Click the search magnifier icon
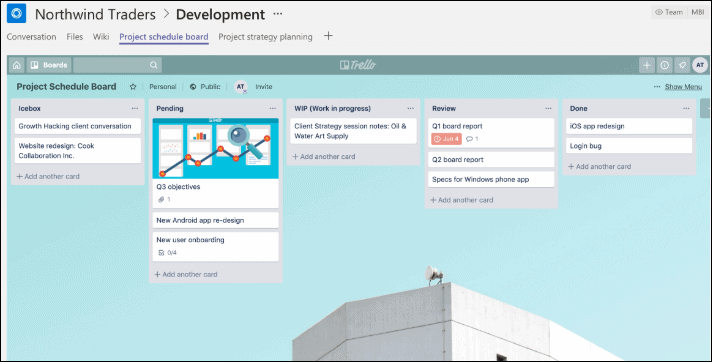Screen dimensions: 712x362 153,65
